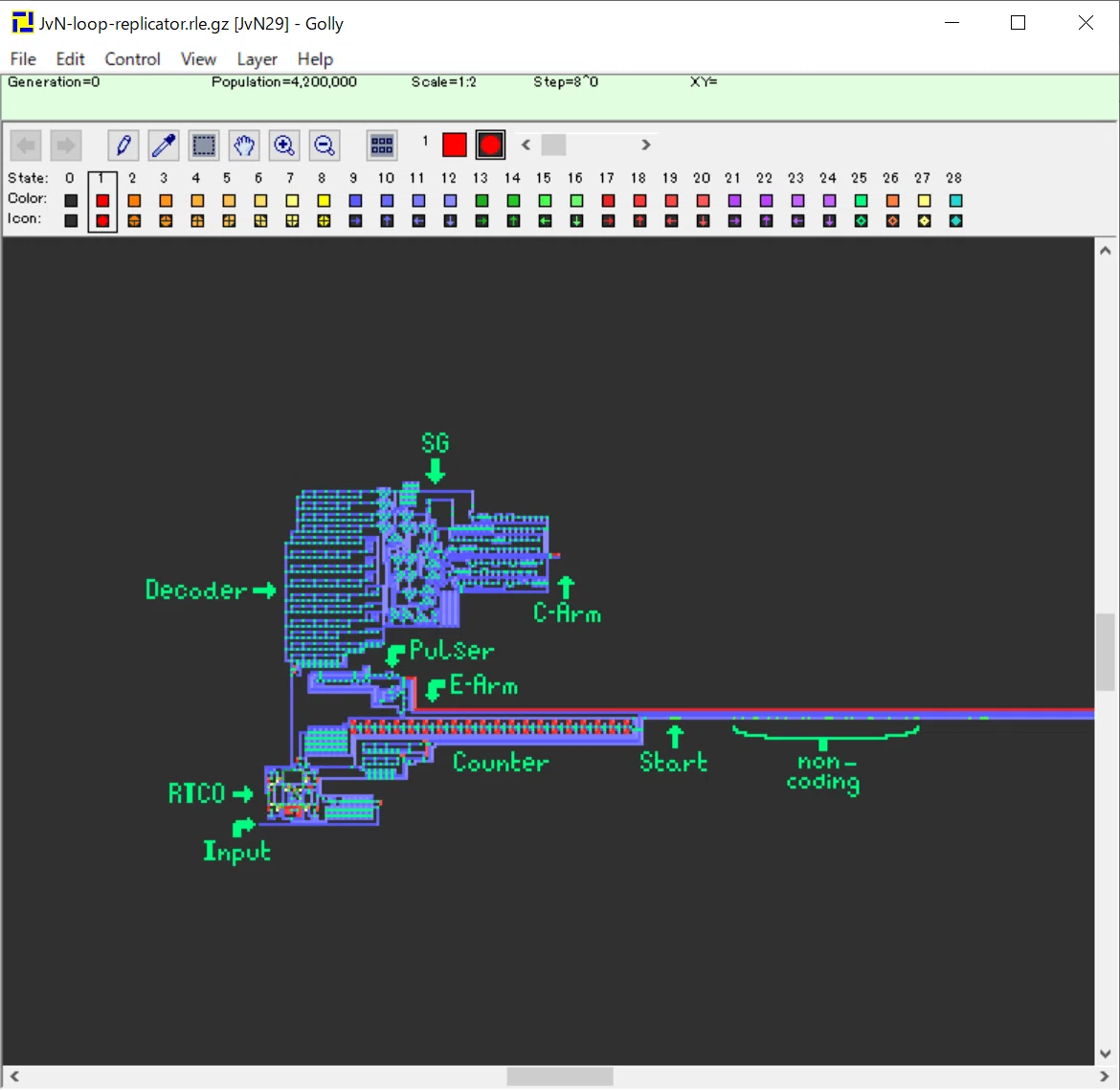Click the current state red color box
Image resolution: width=1120 pixels, height=1090 pixels.
click(x=455, y=145)
